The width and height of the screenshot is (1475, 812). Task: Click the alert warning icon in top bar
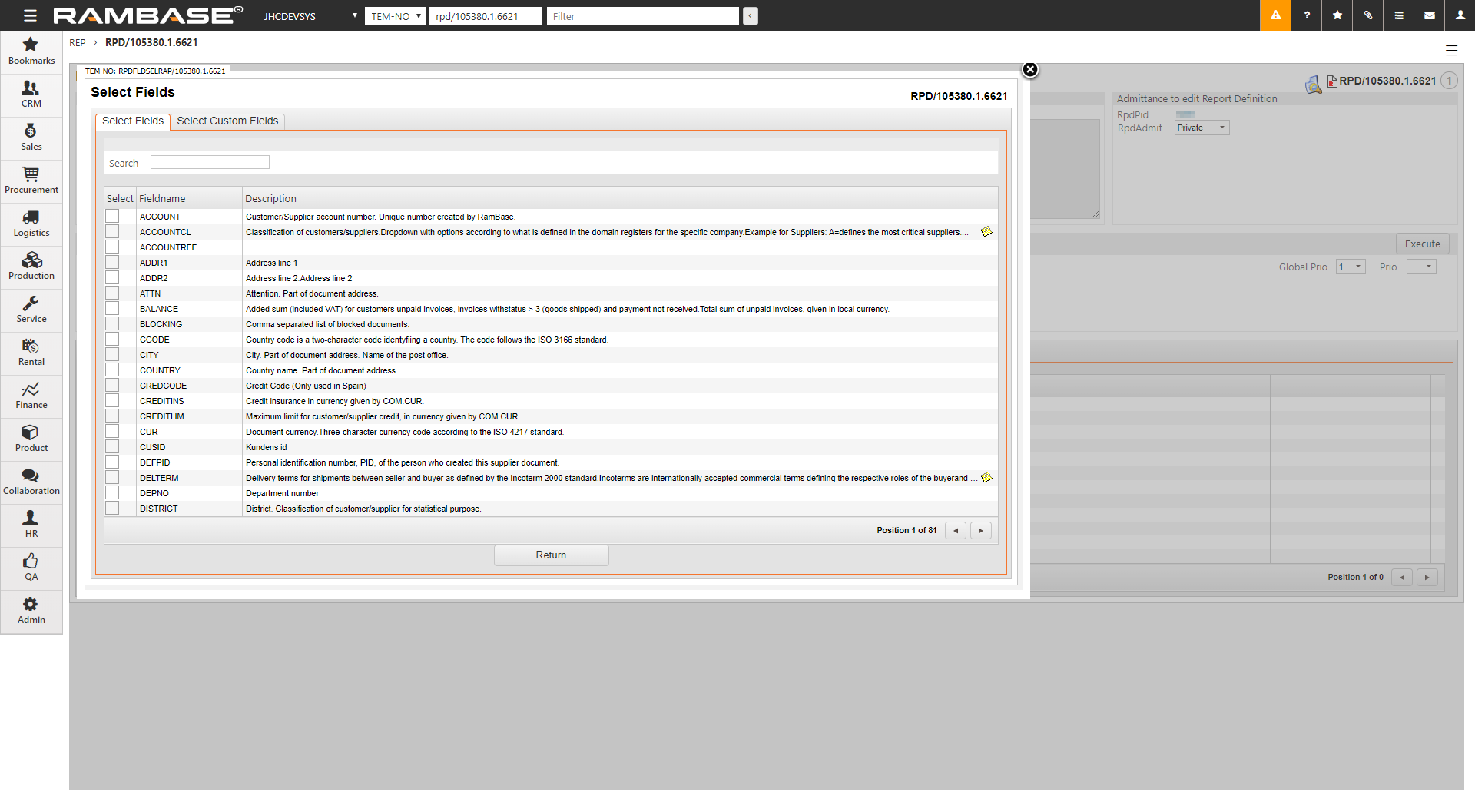tap(1275, 15)
